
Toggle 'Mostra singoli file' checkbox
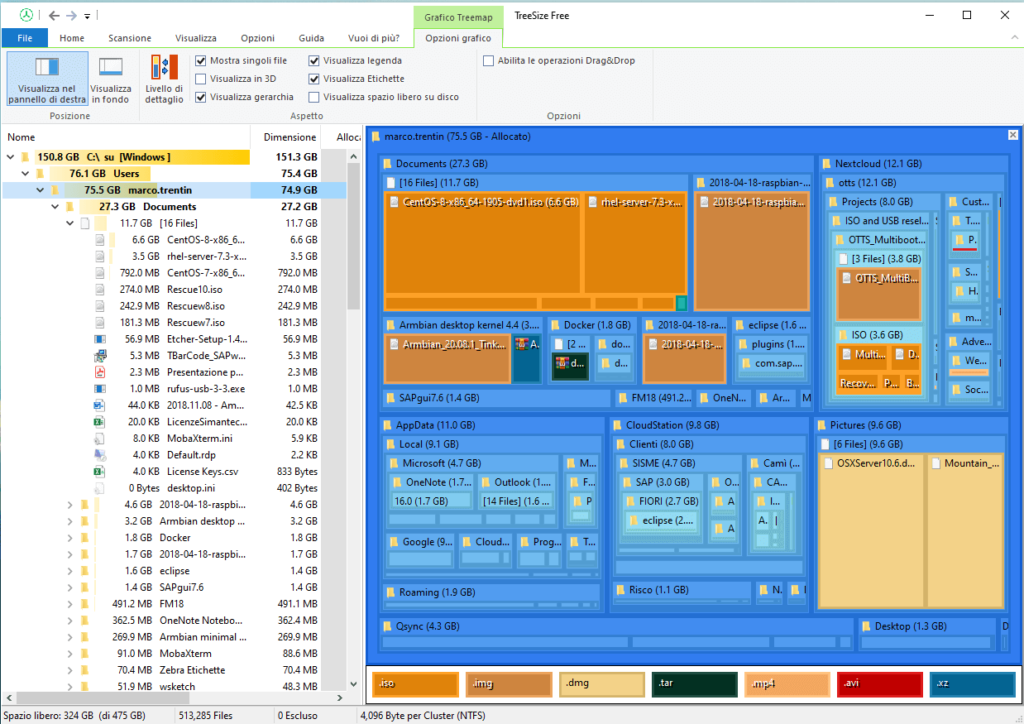coord(200,61)
